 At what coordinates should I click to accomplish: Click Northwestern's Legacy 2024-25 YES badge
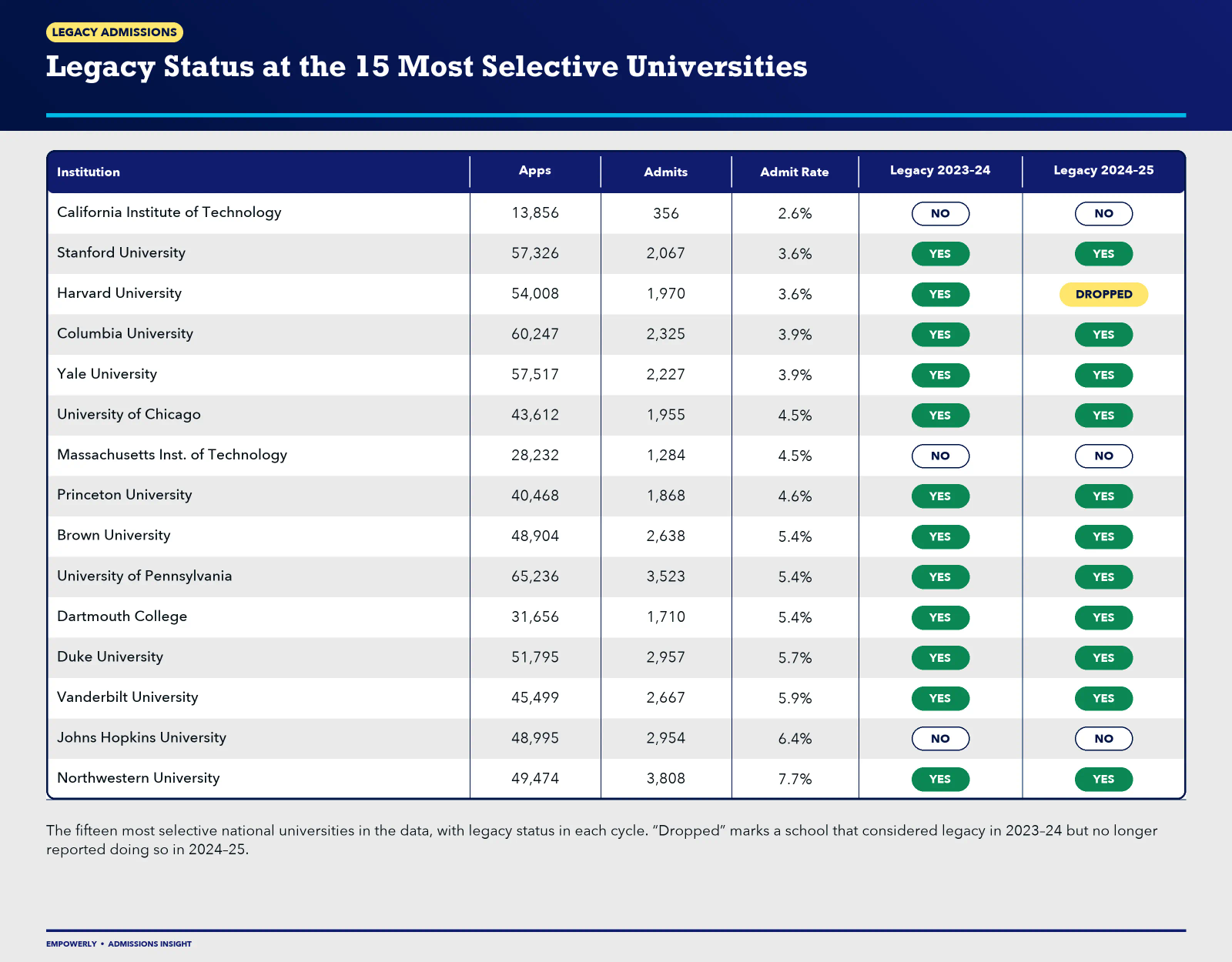pyautogui.click(x=1104, y=780)
